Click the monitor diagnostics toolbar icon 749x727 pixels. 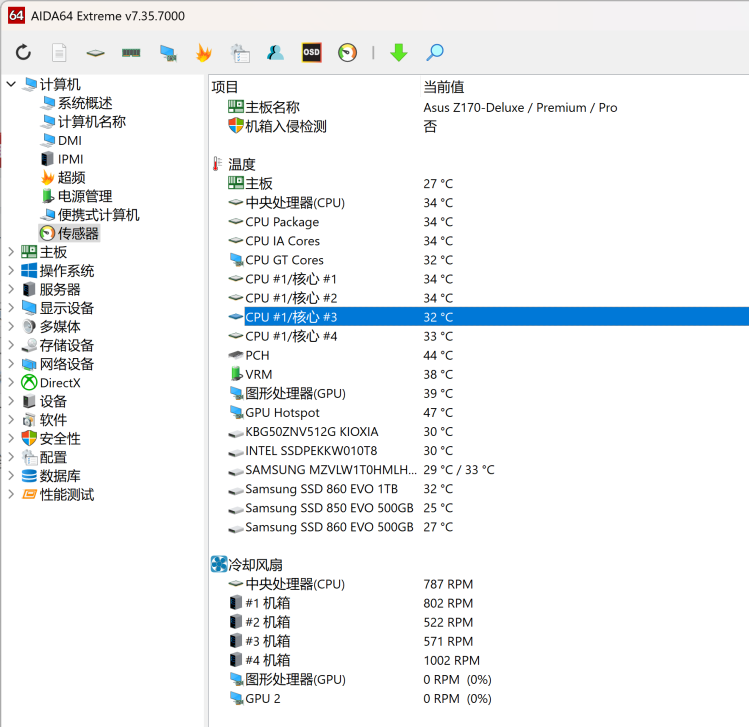coord(168,53)
